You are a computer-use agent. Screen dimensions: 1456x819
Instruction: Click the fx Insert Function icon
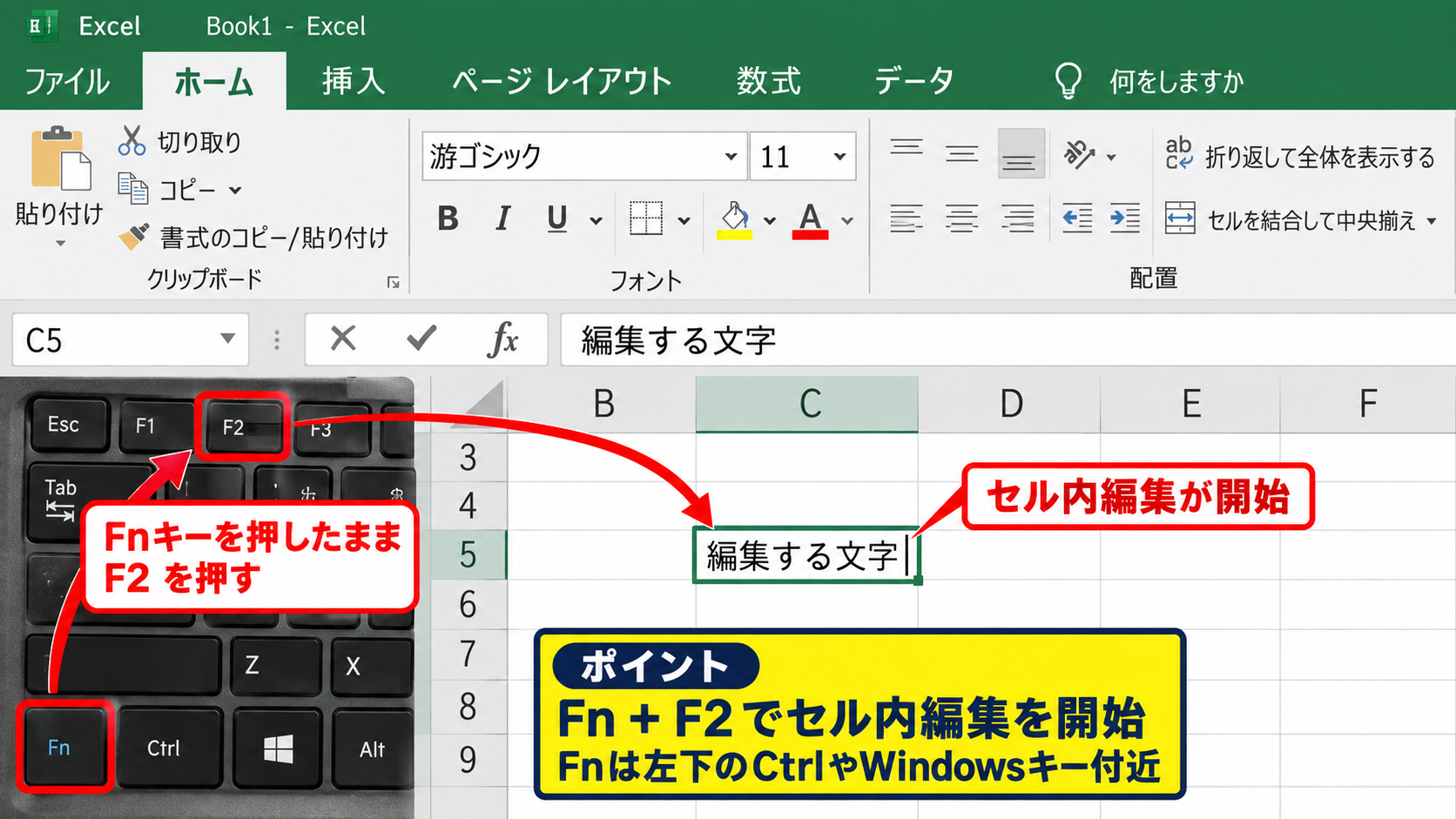pos(503,339)
